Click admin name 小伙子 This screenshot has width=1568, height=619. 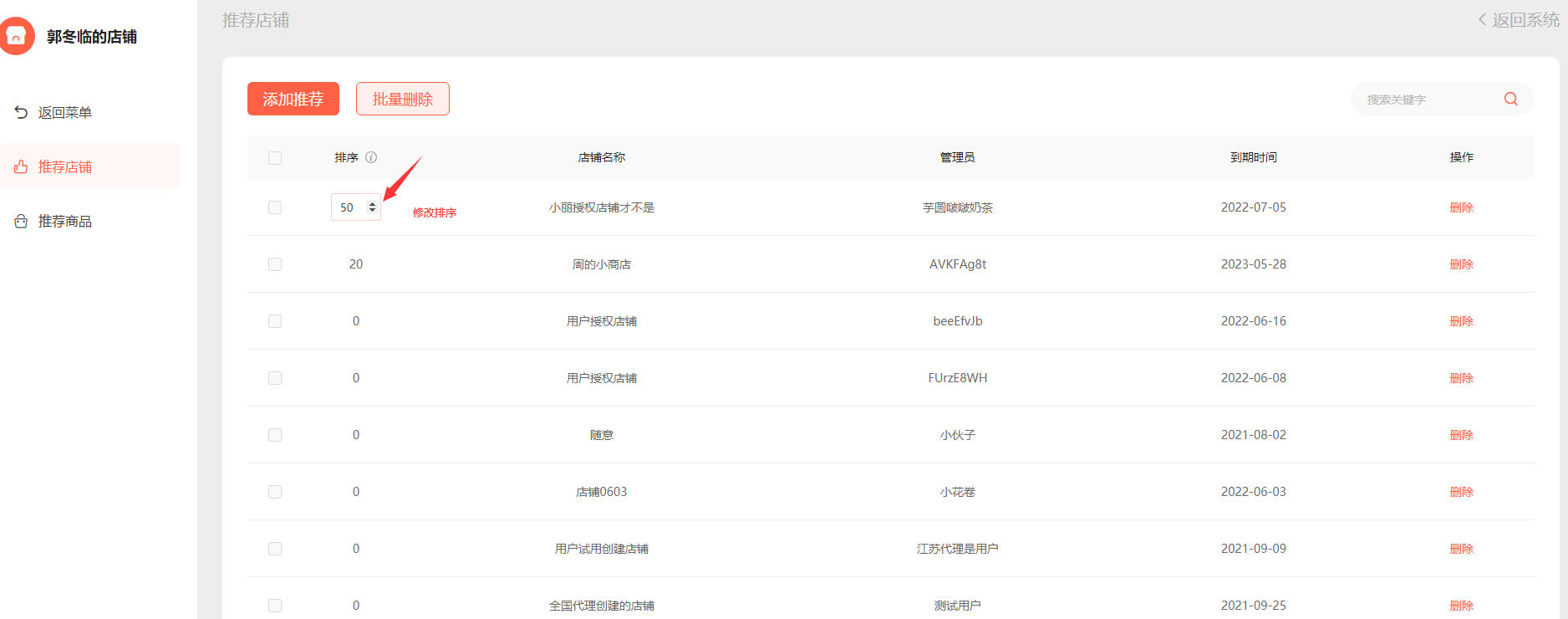click(x=958, y=435)
